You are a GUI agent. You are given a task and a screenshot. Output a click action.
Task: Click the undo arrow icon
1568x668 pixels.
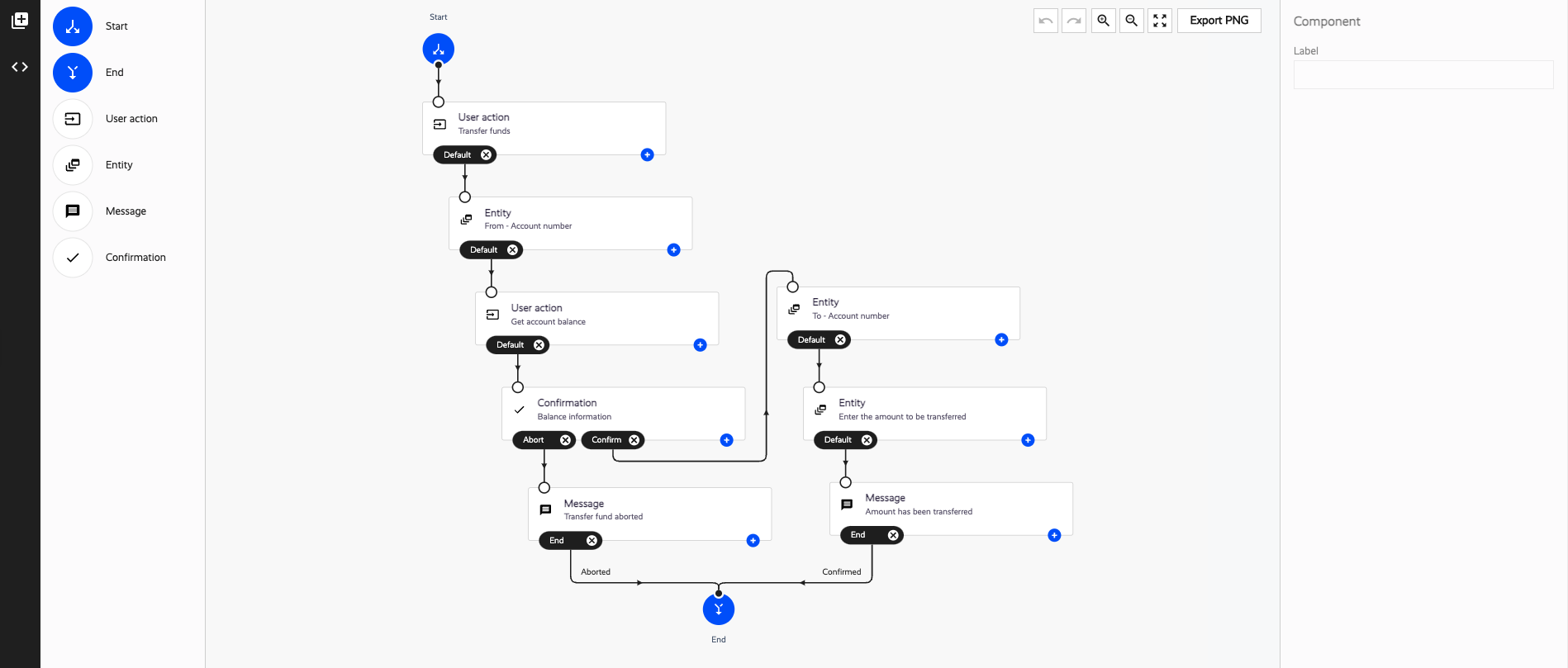coord(1044,21)
